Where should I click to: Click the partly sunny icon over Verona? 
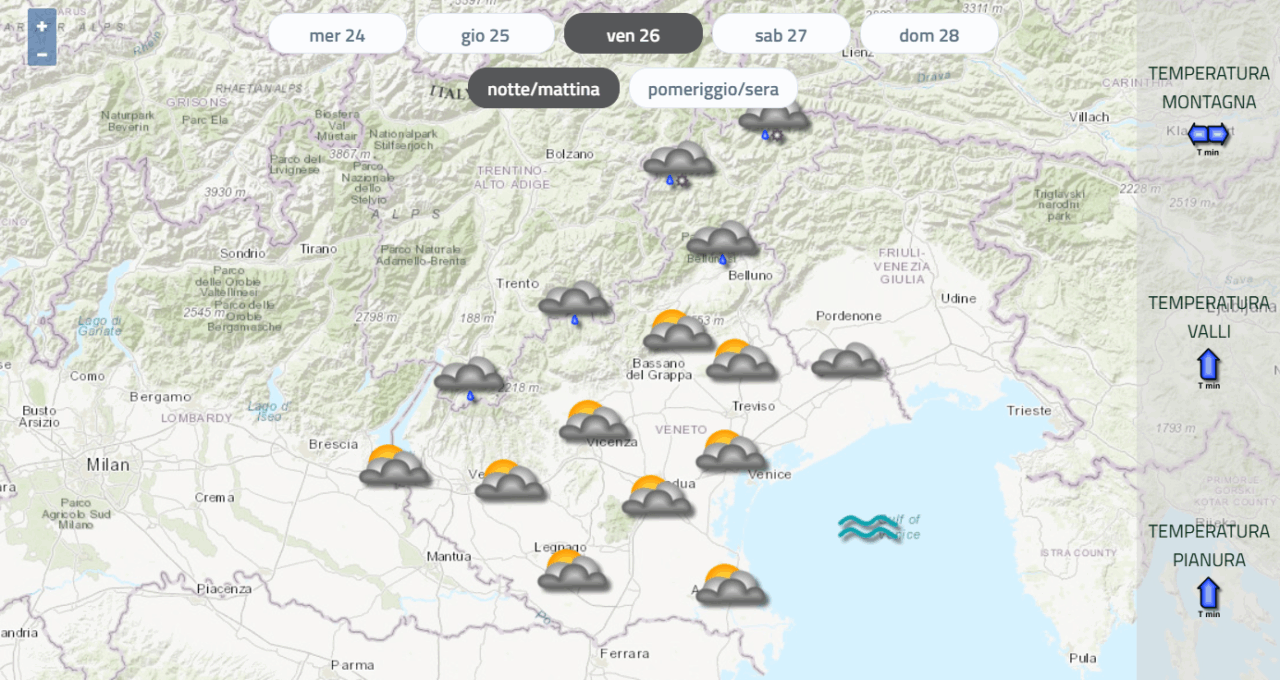[511, 481]
